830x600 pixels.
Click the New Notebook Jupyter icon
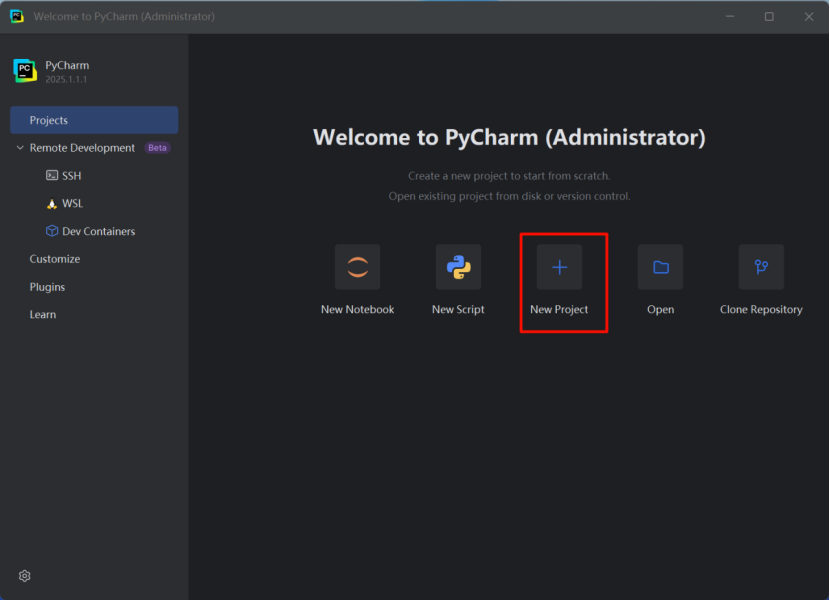tap(357, 267)
